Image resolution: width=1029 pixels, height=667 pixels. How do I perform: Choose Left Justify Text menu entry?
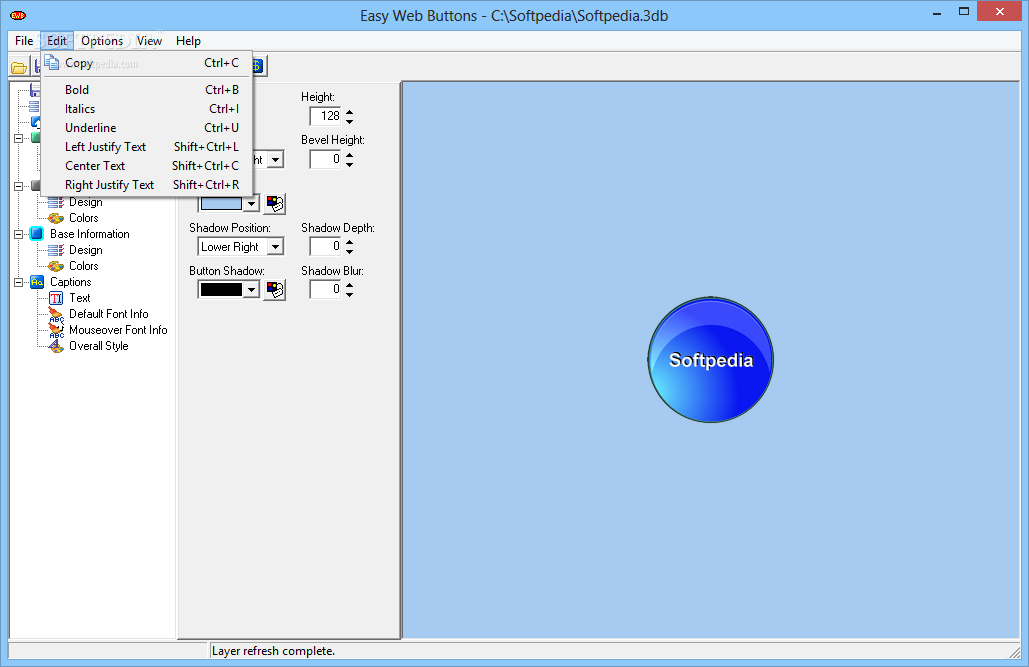pyautogui.click(x=147, y=147)
